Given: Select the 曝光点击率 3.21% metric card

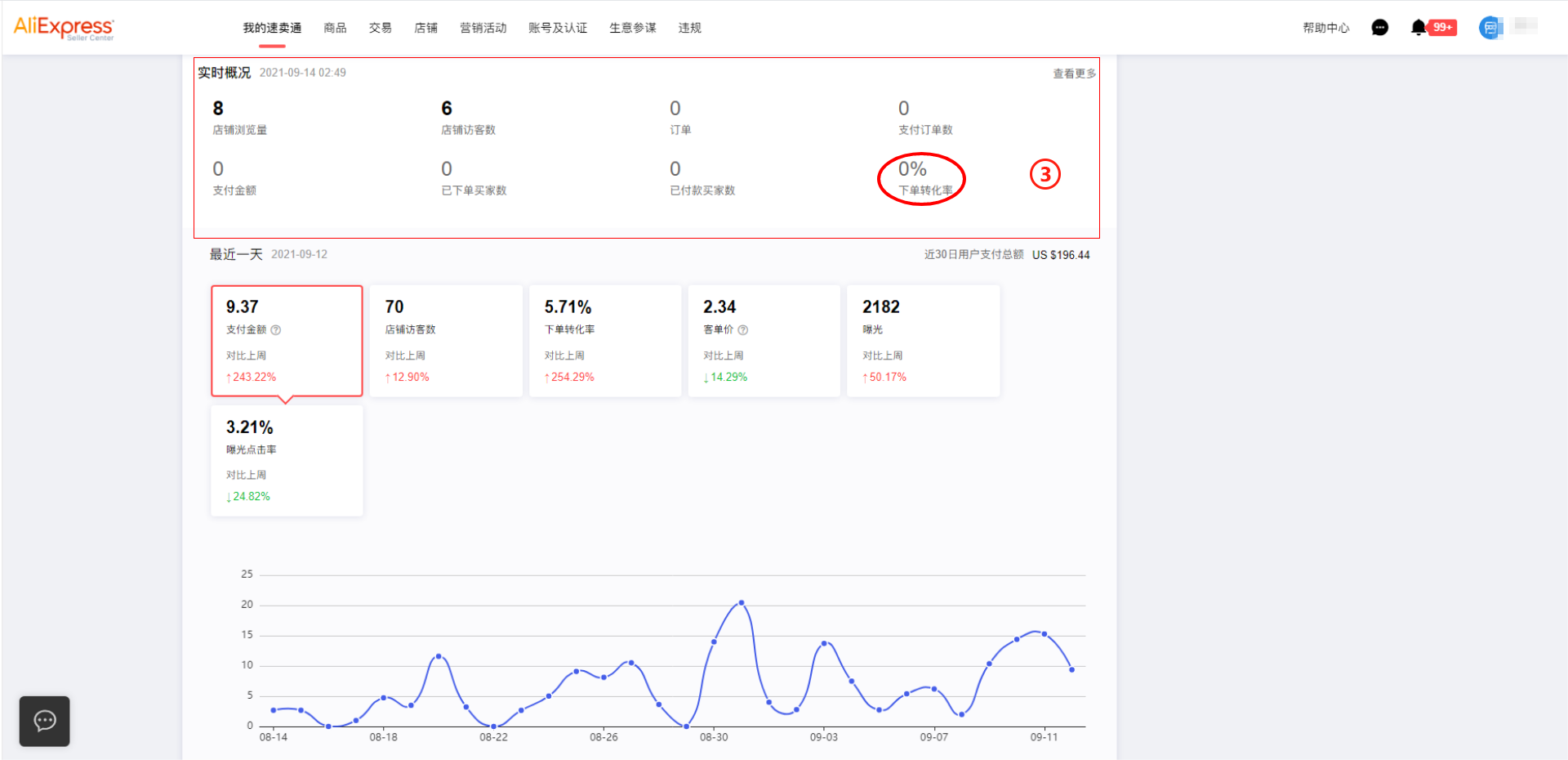Looking at the screenshot, I should tap(287, 461).
